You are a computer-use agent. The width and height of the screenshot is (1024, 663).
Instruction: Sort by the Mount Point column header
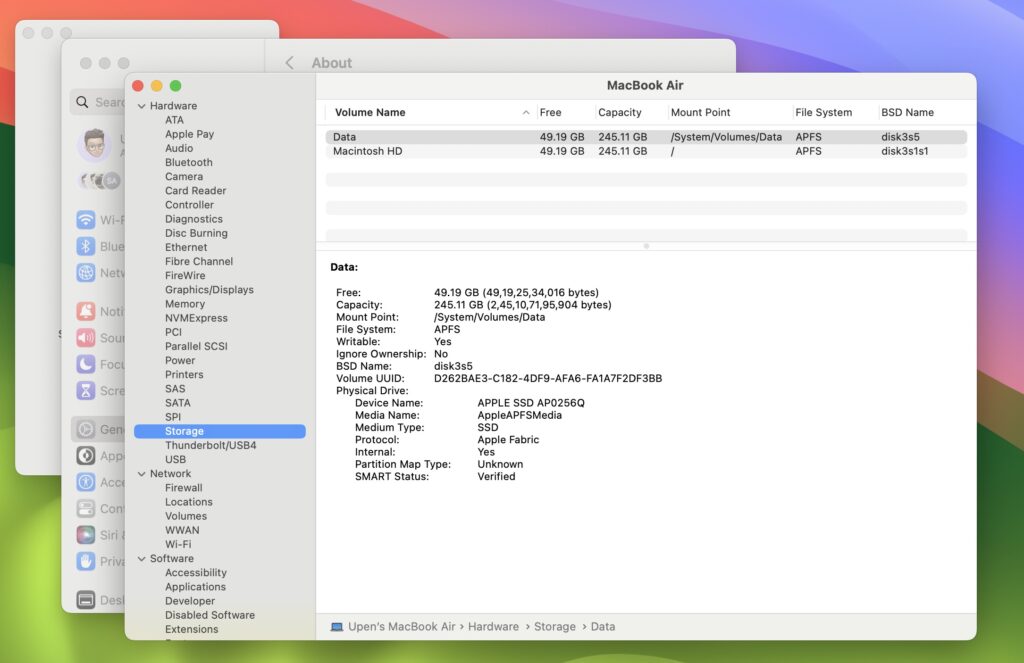point(729,112)
